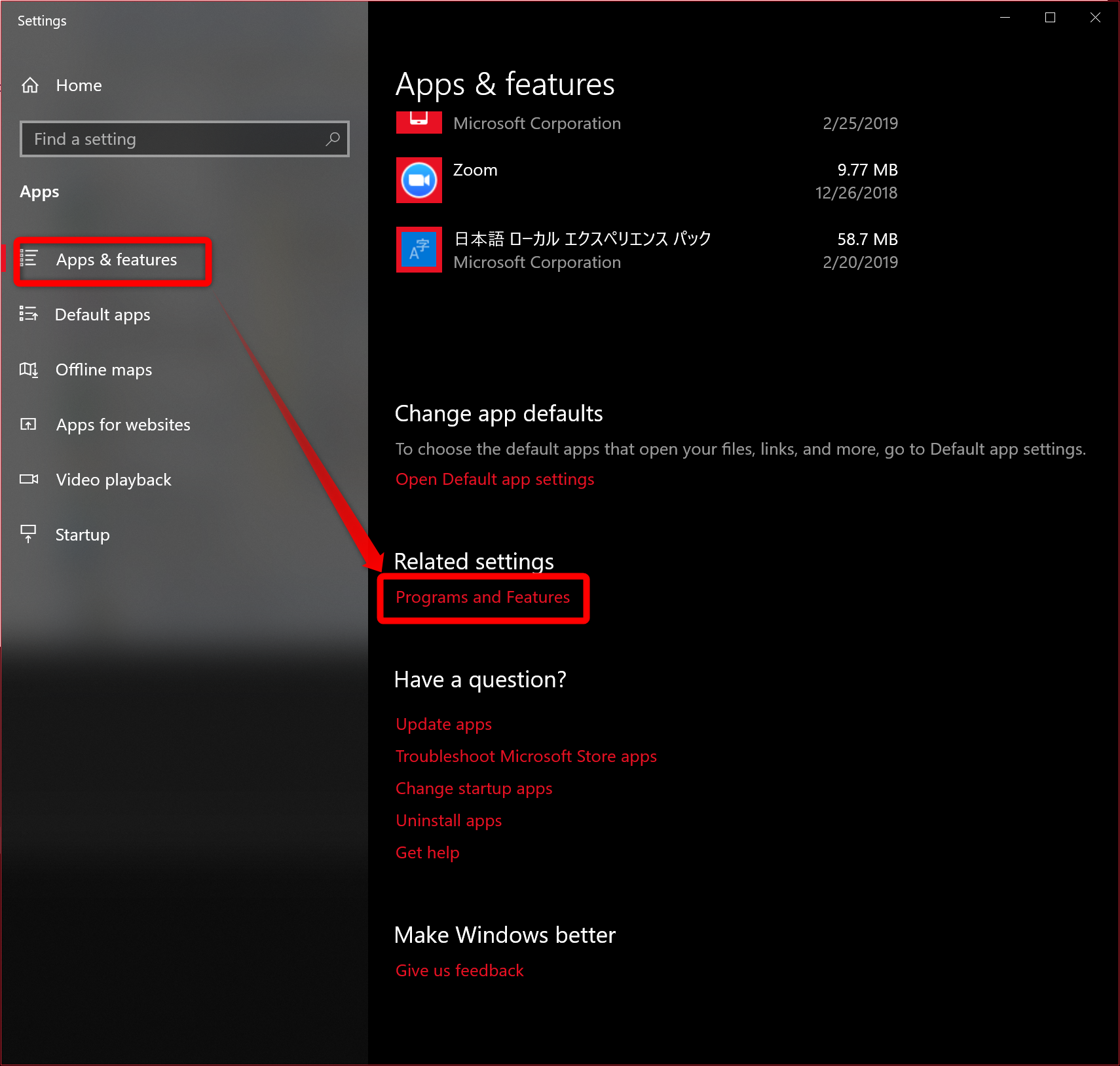Click the Have a question? heading
Viewport: 1120px width, 1066px height.
(480, 680)
